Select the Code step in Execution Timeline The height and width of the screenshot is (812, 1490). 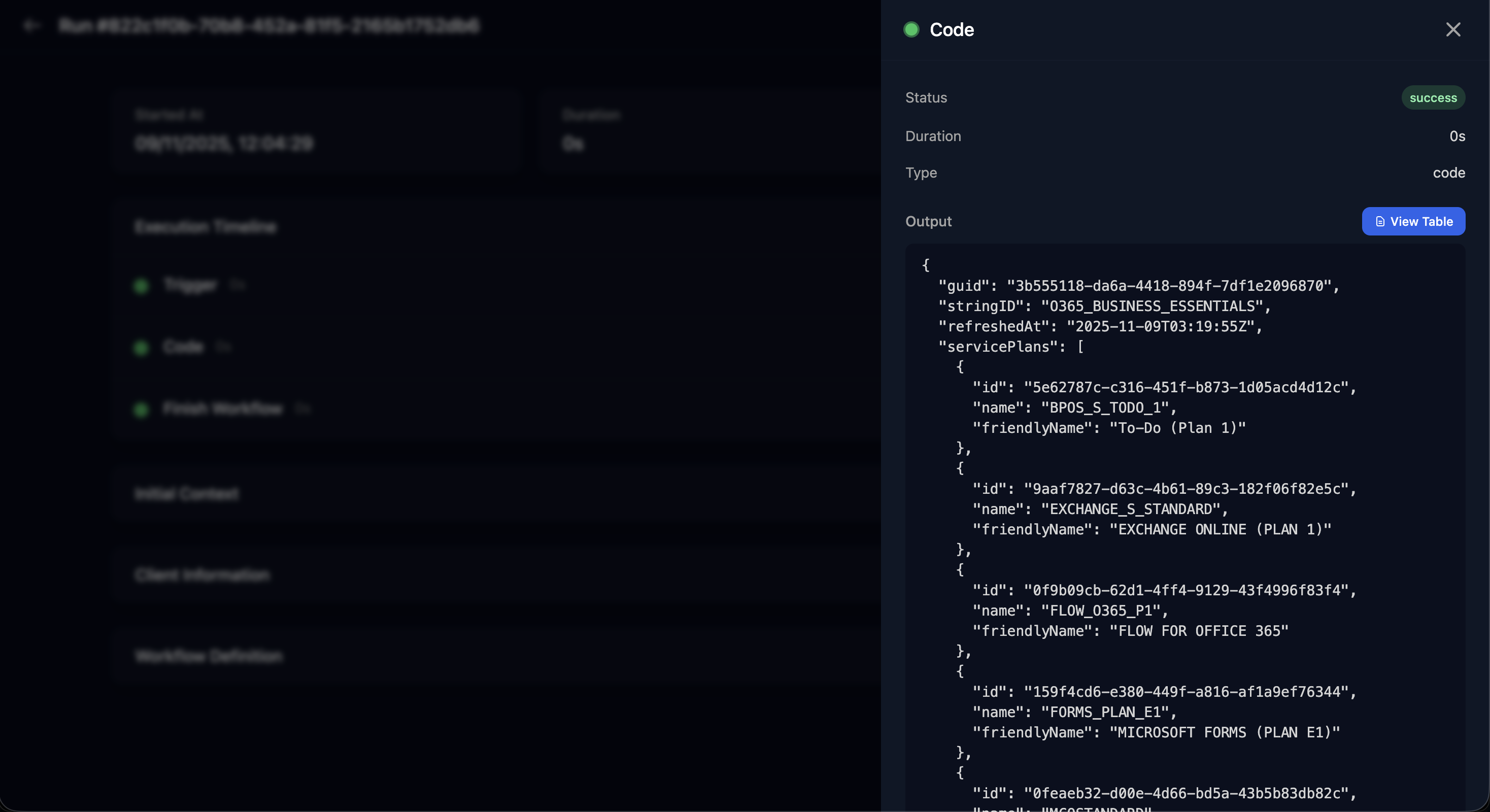pos(183,347)
